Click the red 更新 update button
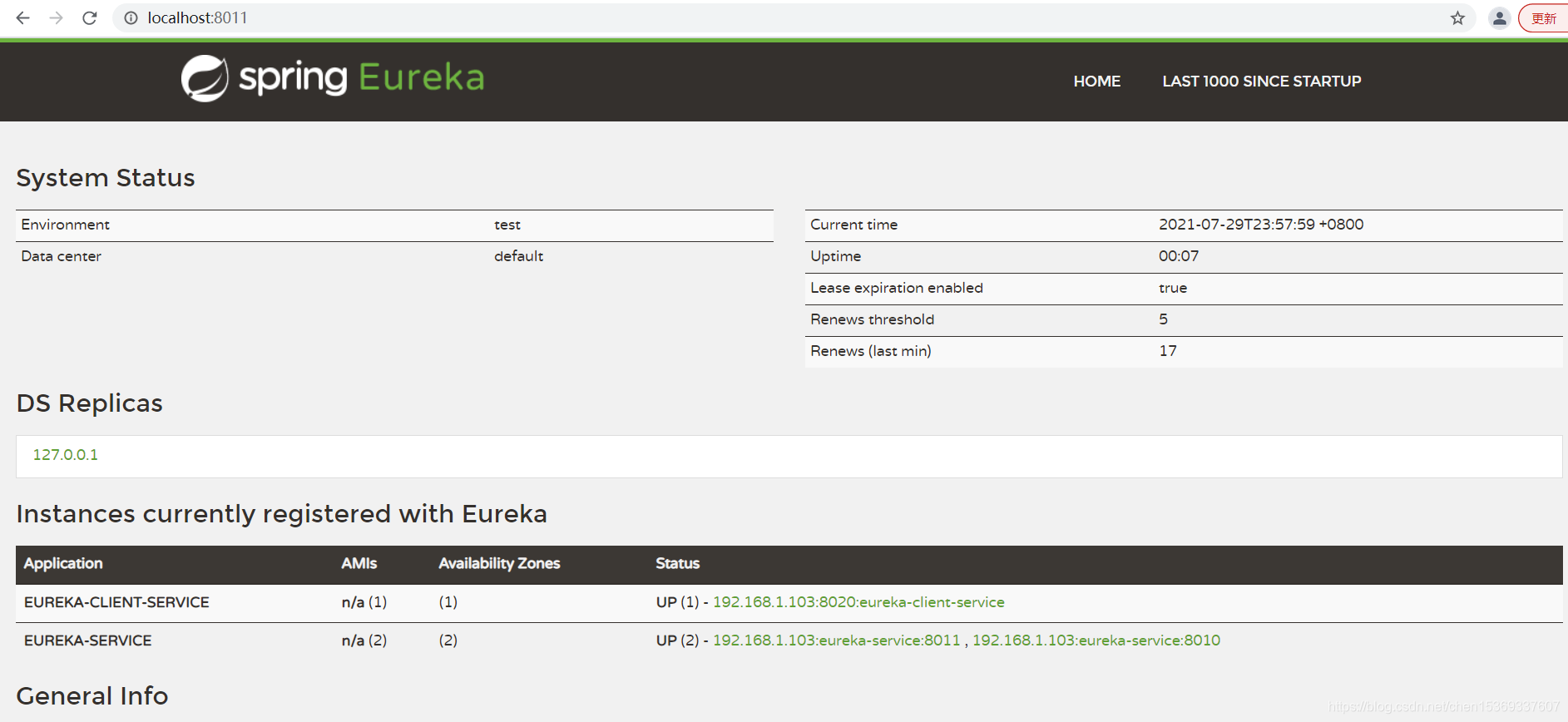 pos(1544,17)
